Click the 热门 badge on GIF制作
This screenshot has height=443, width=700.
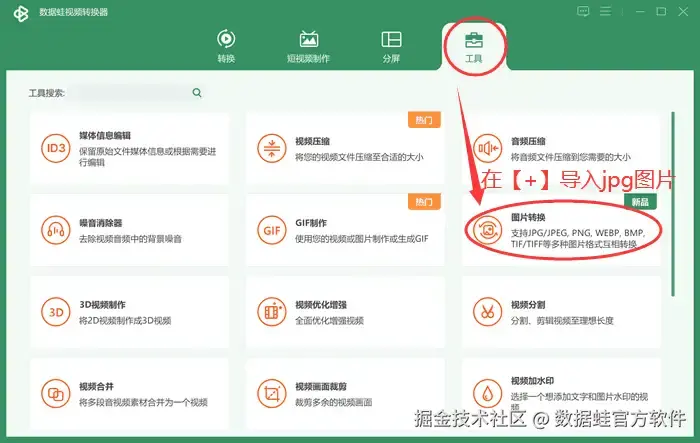coord(424,202)
